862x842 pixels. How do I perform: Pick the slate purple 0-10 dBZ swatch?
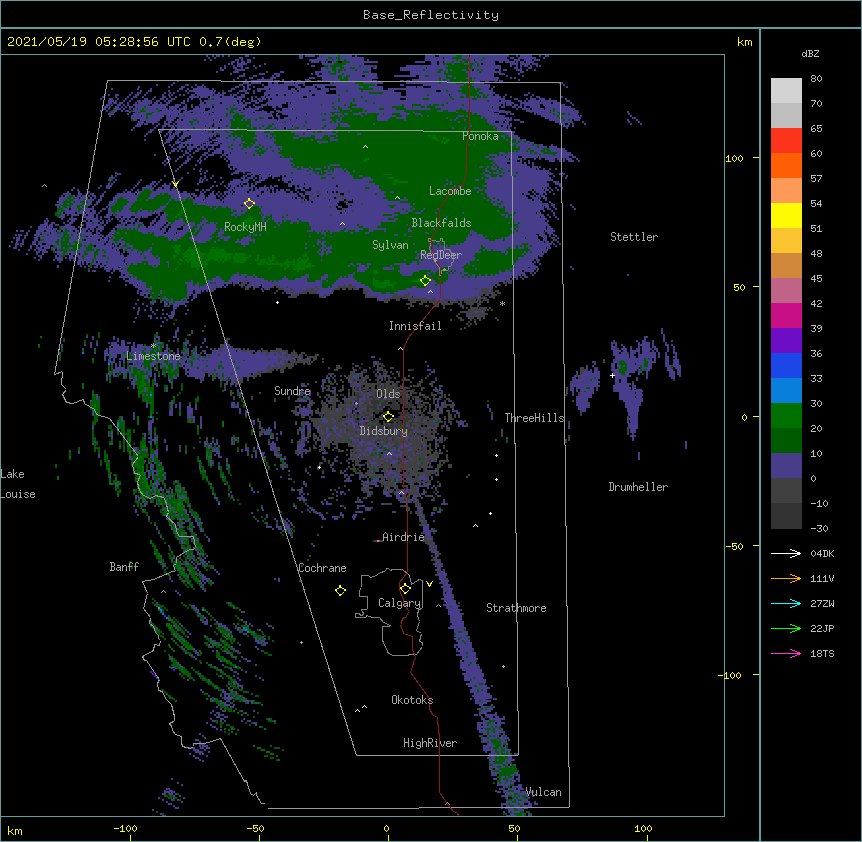[x=786, y=466]
